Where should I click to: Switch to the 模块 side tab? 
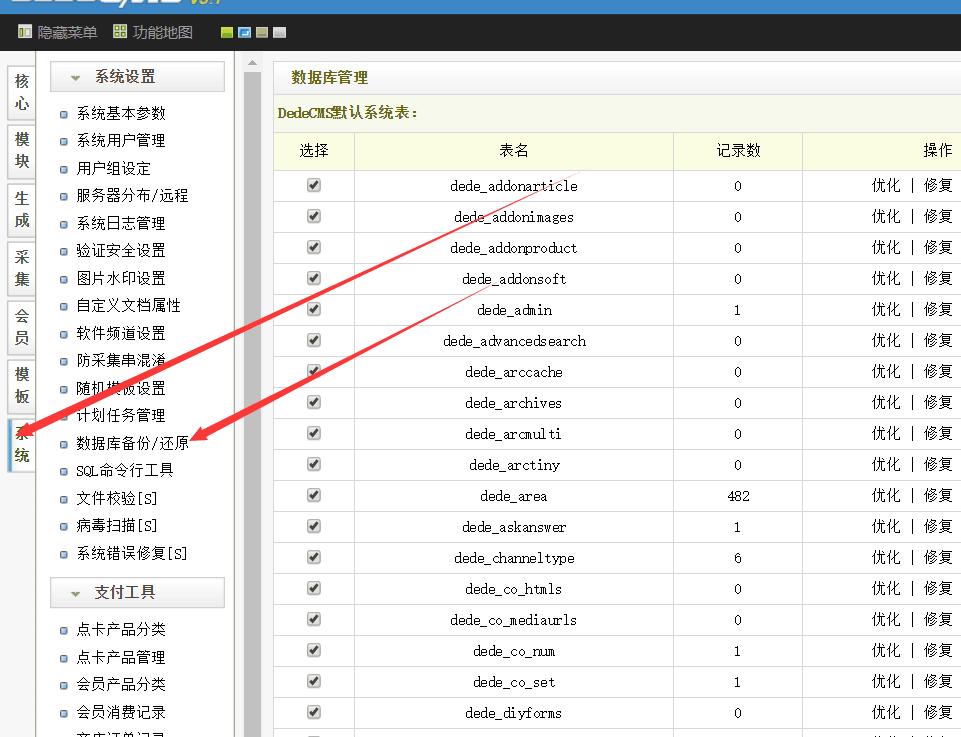pos(21,150)
